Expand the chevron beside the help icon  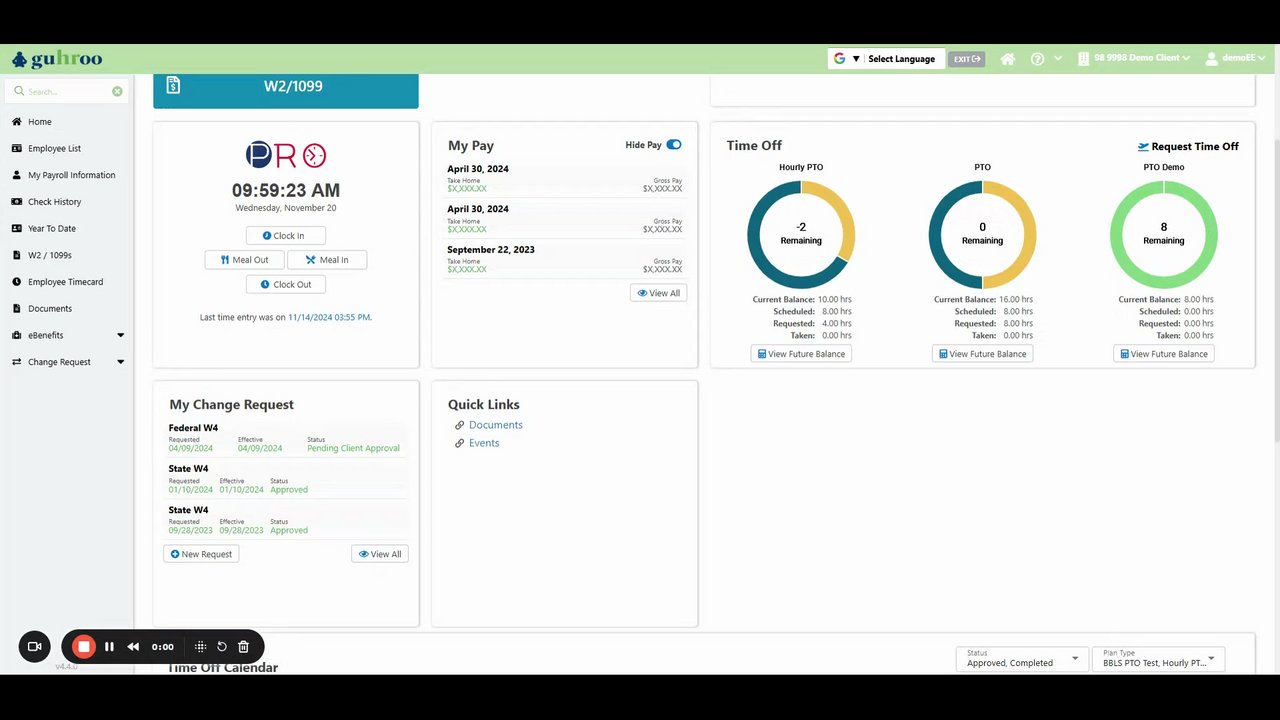(1058, 59)
